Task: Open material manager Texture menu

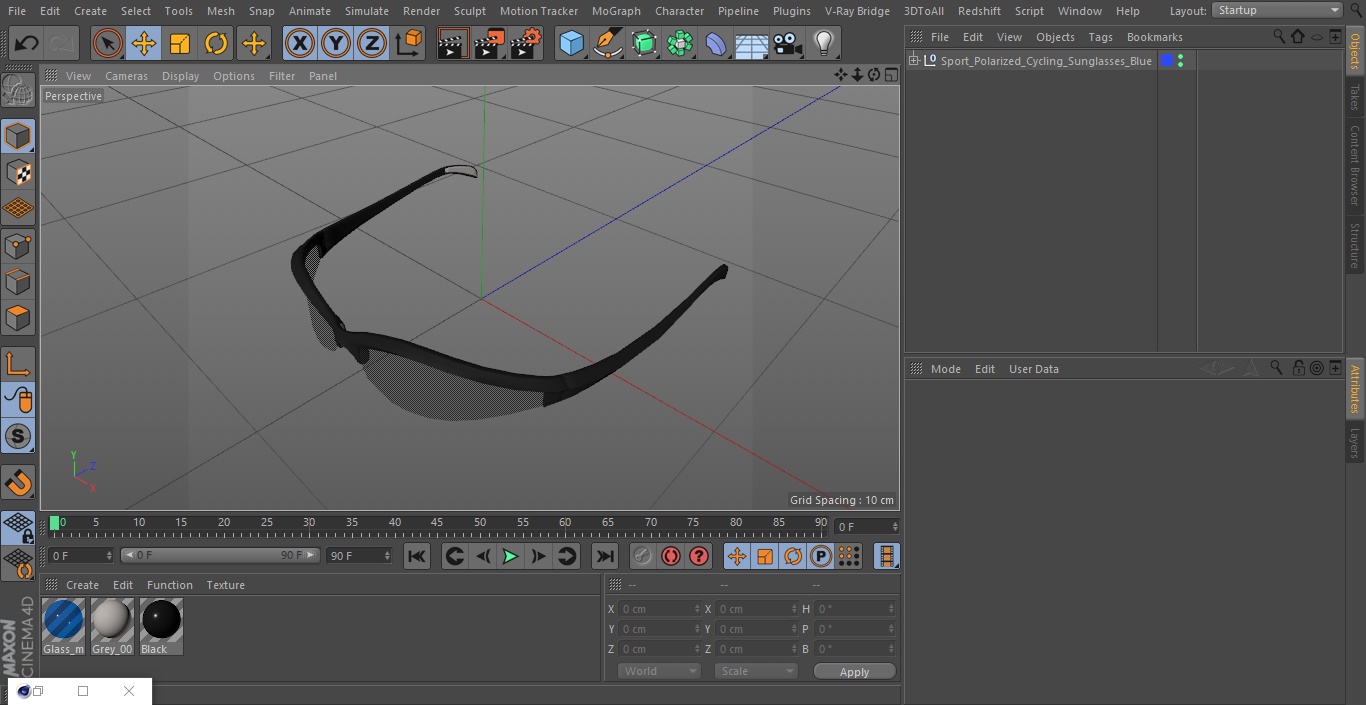Action: click(225, 585)
